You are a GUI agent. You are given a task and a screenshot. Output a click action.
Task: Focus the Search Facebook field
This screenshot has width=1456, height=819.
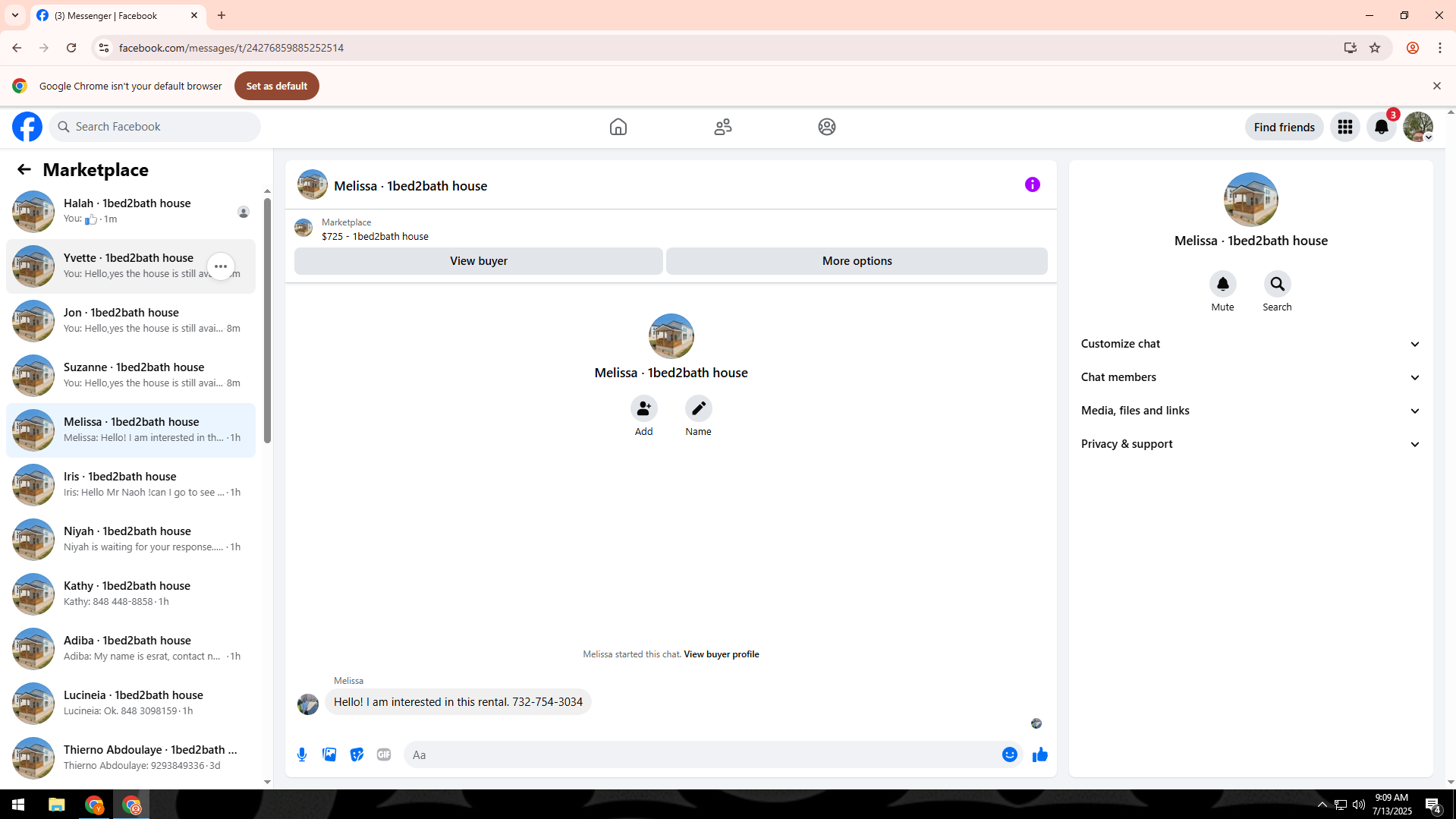tap(155, 127)
